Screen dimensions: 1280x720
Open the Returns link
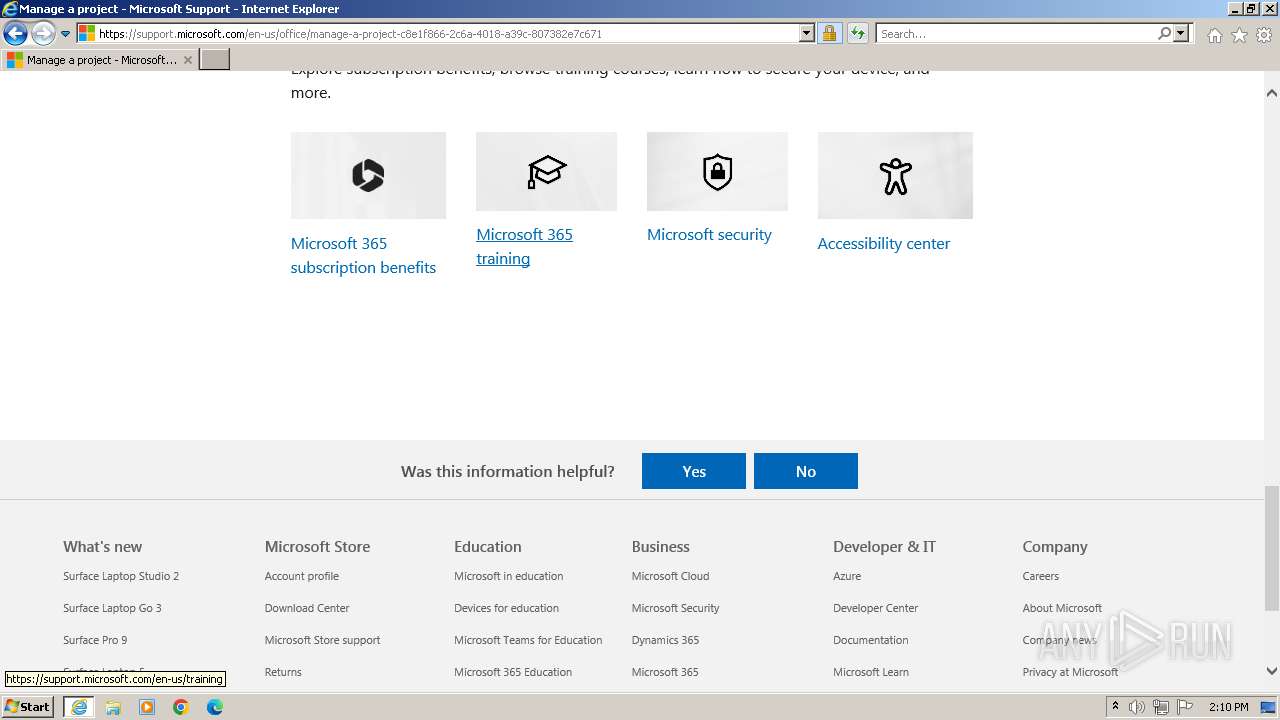coord(283,672)
